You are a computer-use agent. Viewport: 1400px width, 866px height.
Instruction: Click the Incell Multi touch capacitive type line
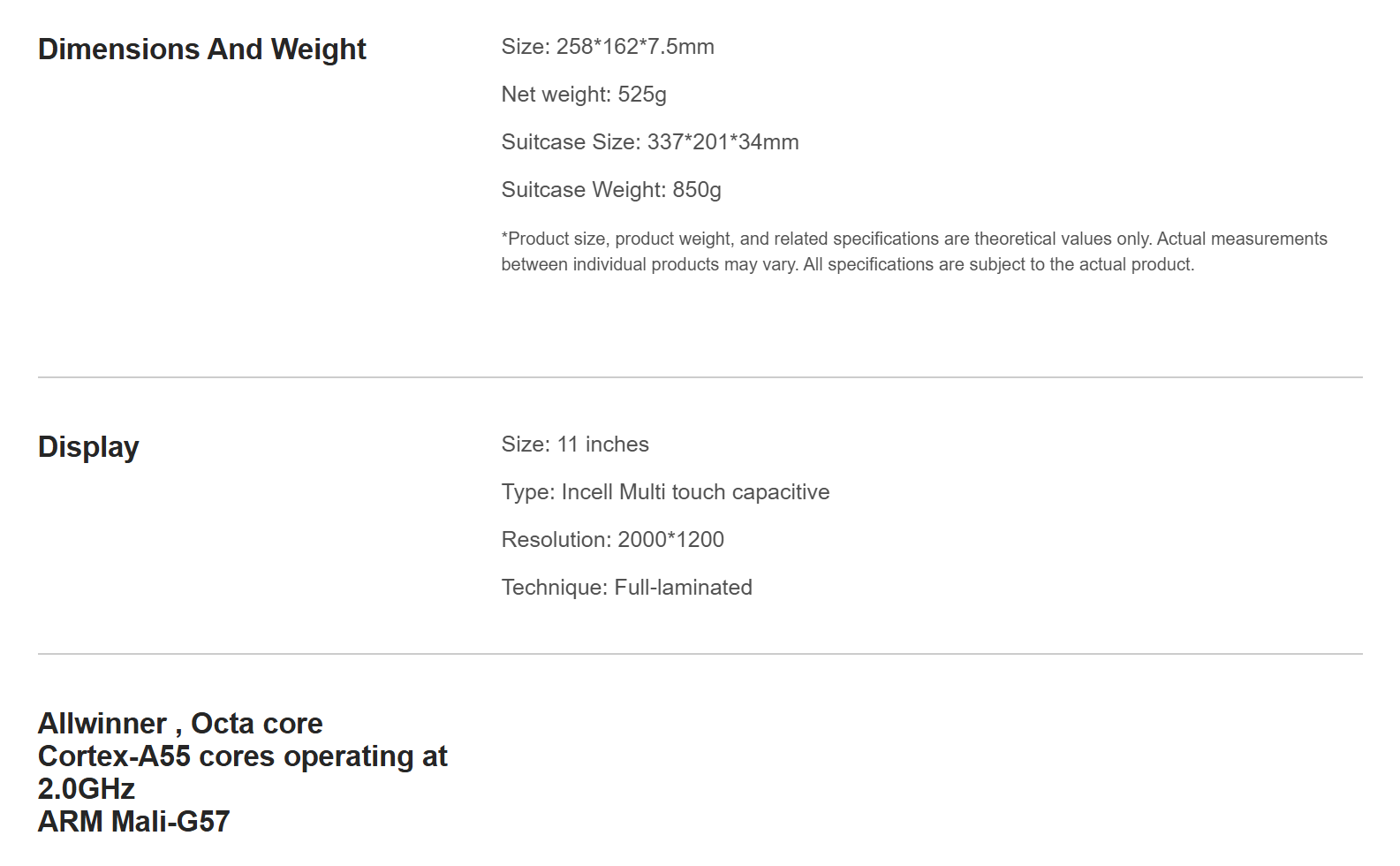pos(665,492)
